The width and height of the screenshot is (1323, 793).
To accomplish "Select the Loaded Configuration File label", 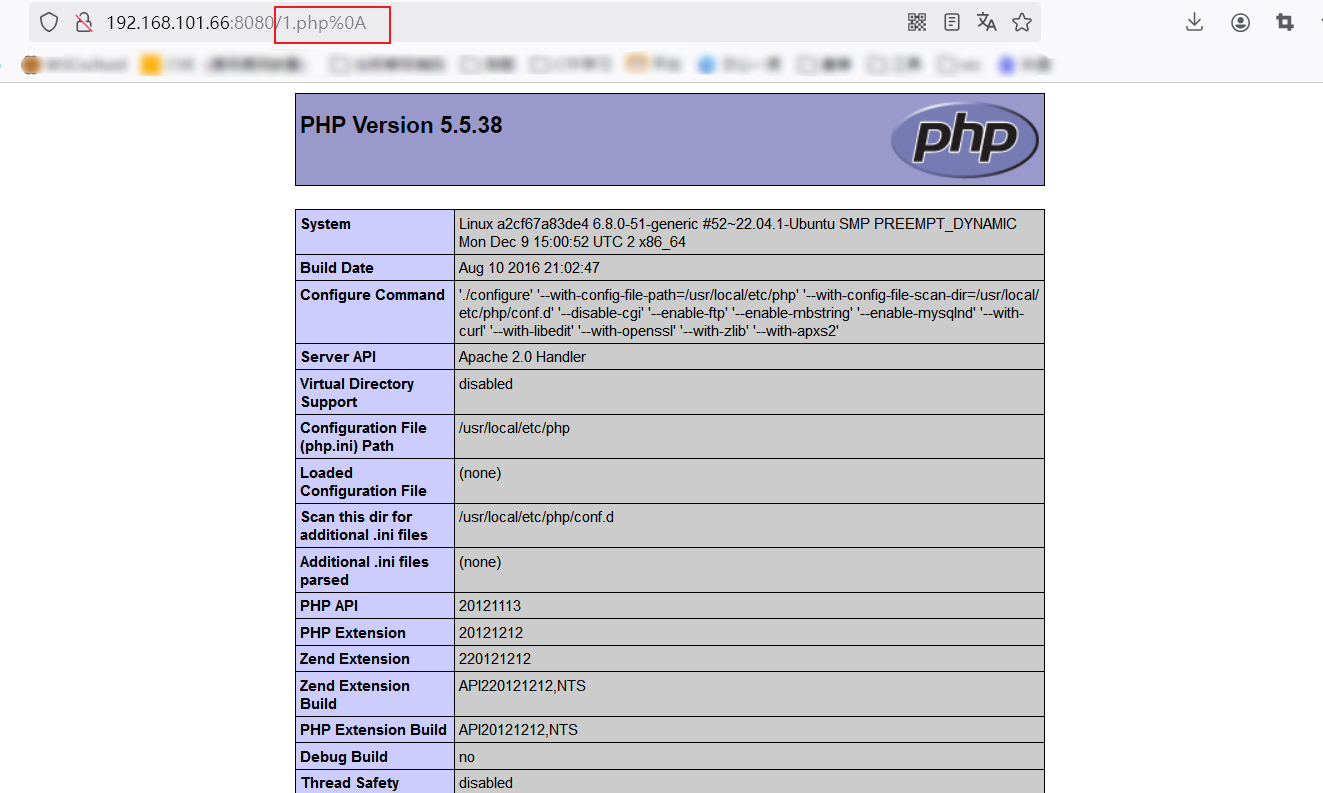I will [363, 482].
